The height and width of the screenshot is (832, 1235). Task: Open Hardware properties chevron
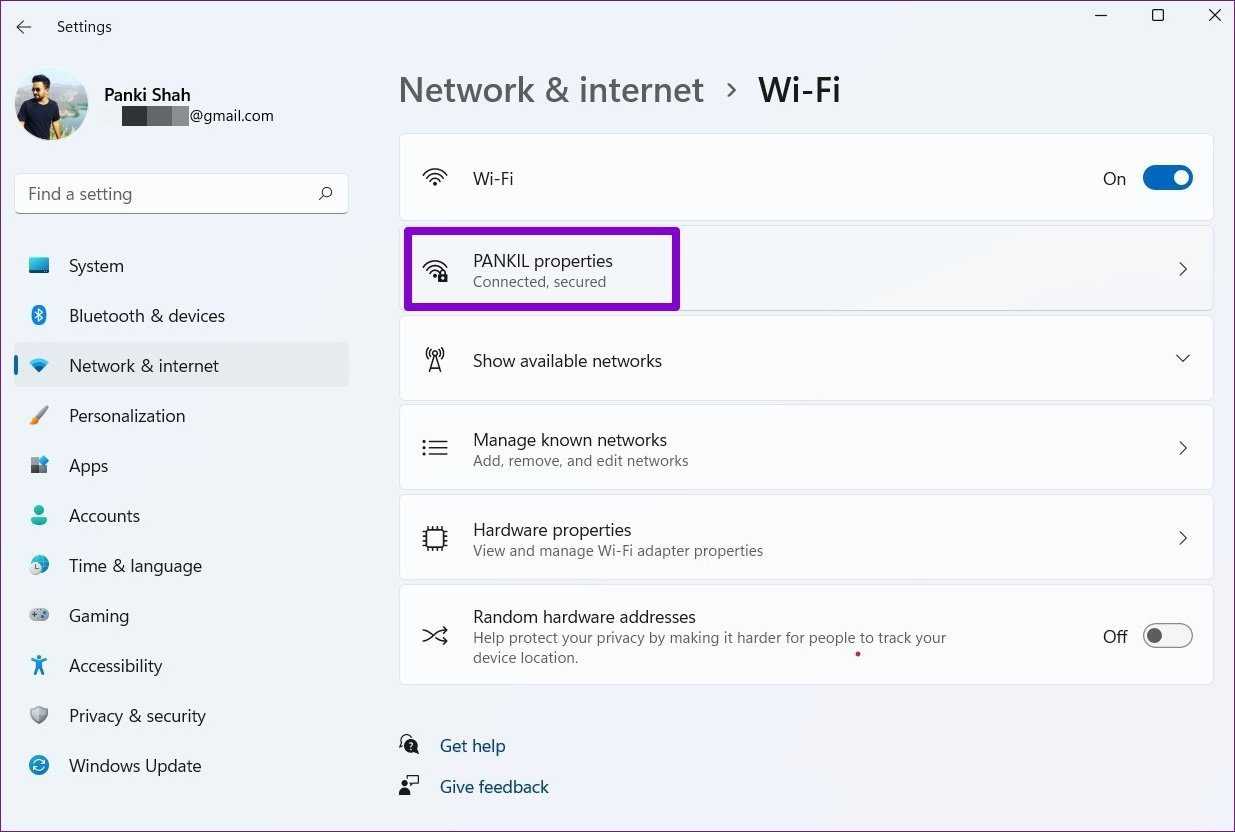(x=1182, y=538)
